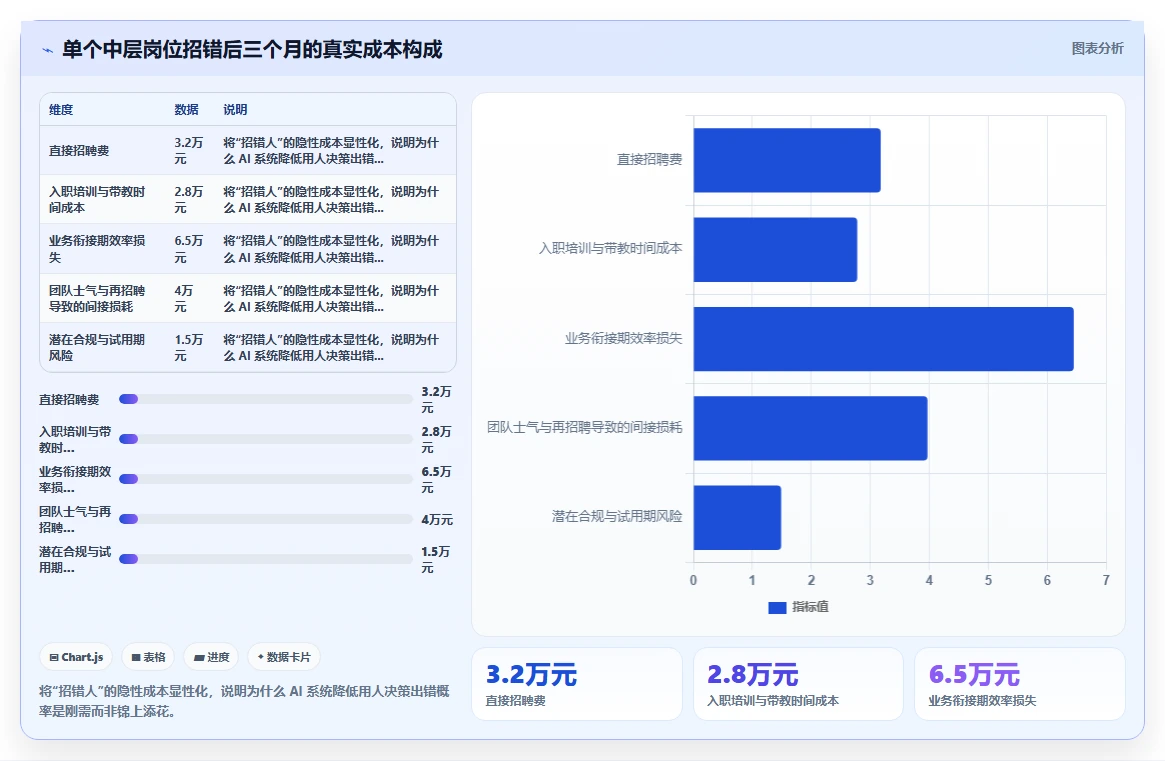
Task: Click the page title 单个中层岗位招错后三个月的真实成本构成
Action: click(252, 50)
